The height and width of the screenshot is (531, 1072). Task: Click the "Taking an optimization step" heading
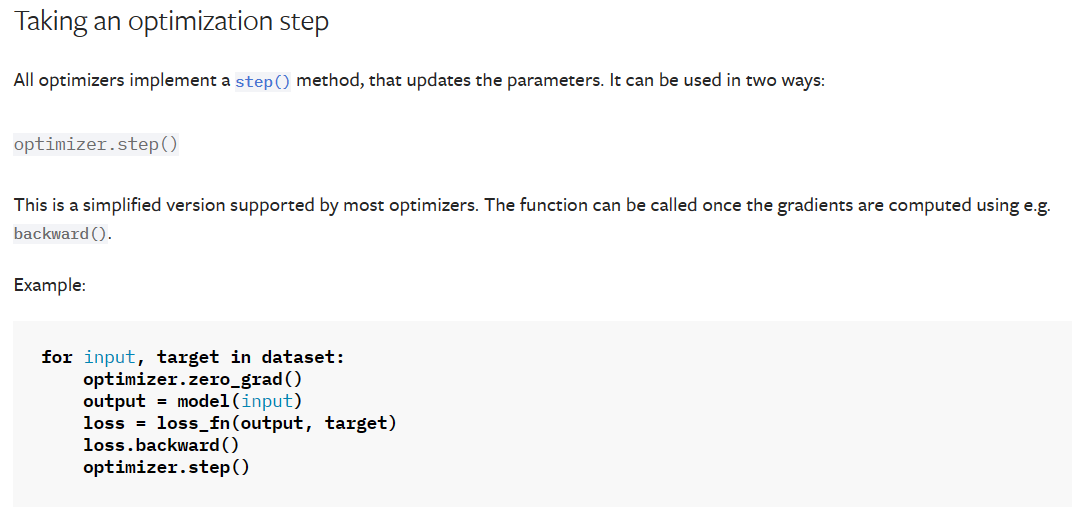171,22
